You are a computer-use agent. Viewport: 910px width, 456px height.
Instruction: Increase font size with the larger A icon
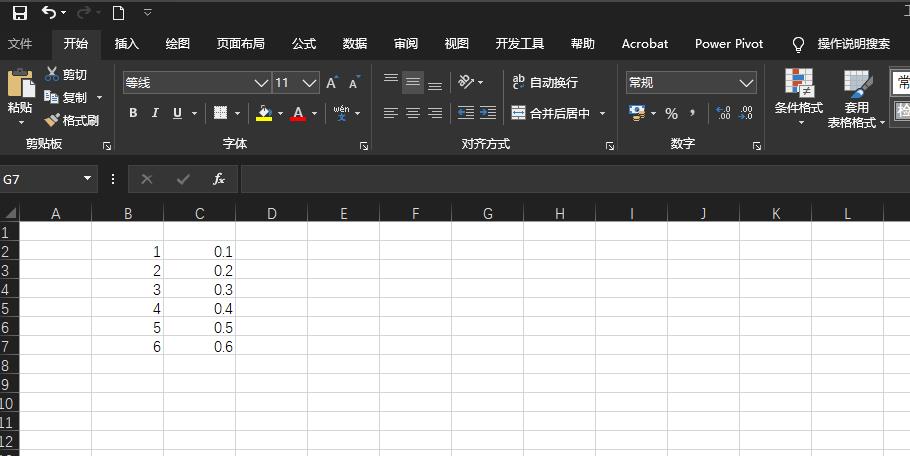click(x=332, y=82)
